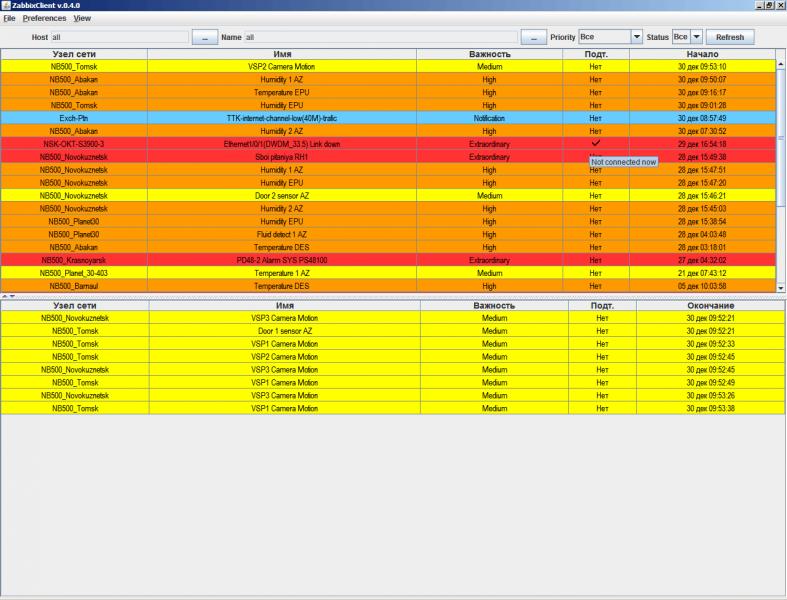Sort by upper 'Узел сети' column header
The height and width of the screenshot is (600, 787).
pos(74,54)
